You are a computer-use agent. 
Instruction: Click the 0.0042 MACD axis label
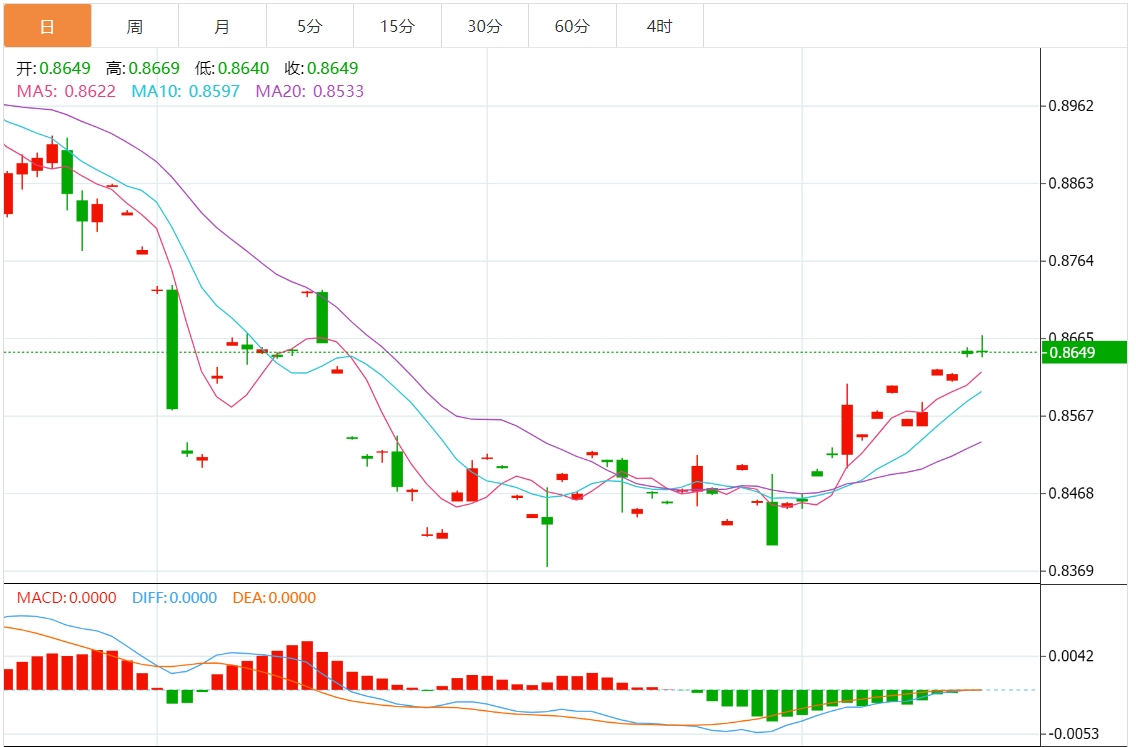pyautogui.click(x=1072, y=656)
